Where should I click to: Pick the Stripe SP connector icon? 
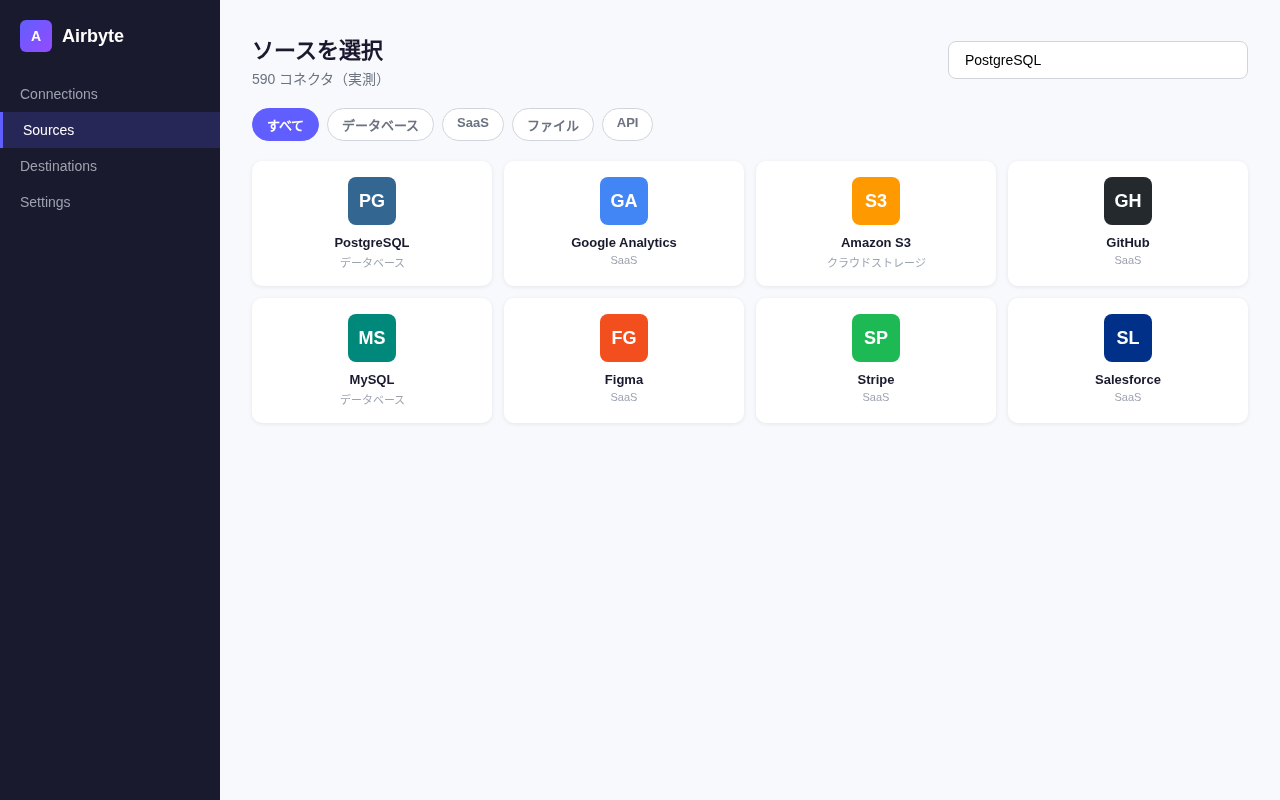876,338
